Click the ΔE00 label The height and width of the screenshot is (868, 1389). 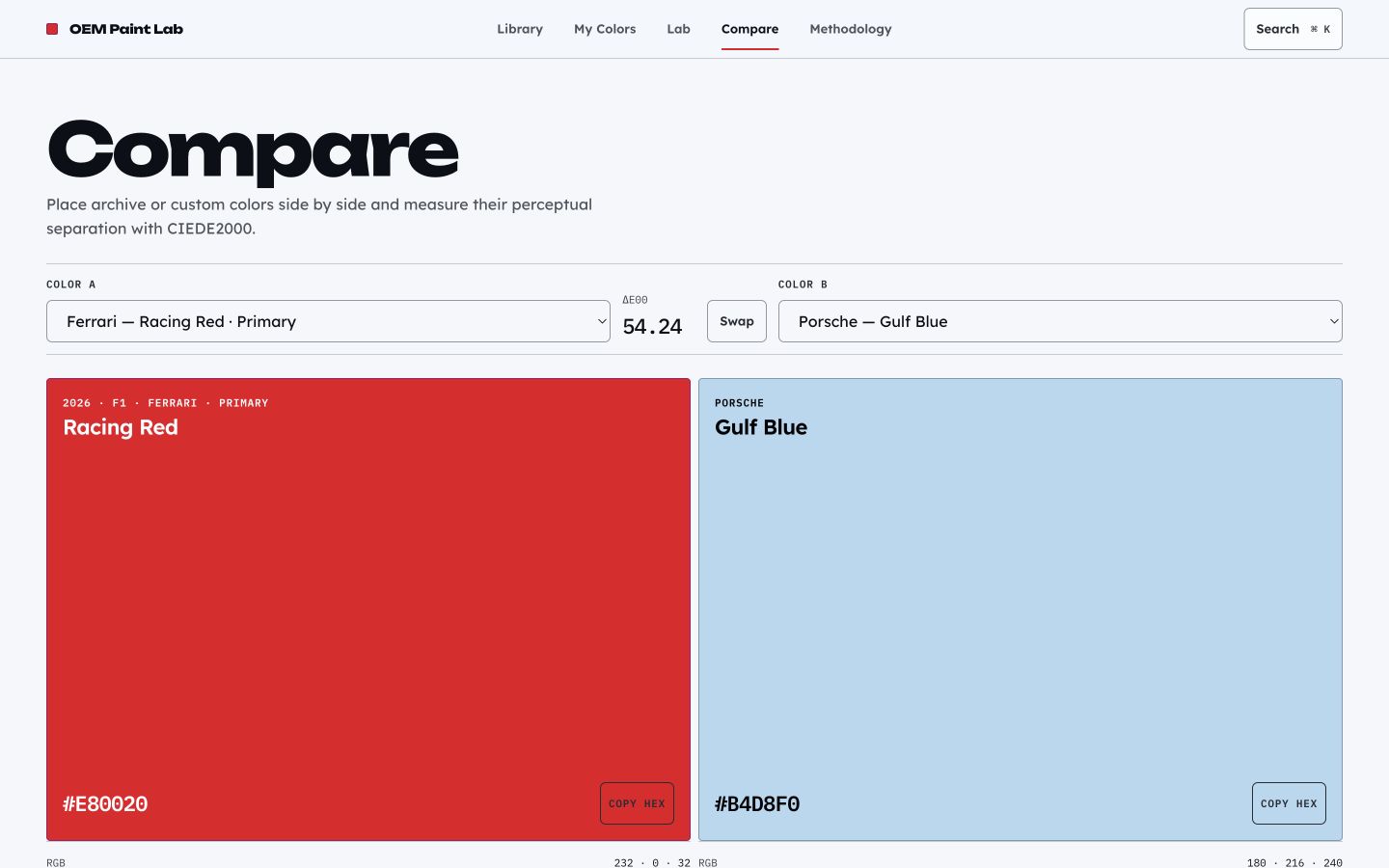(635, 300)
